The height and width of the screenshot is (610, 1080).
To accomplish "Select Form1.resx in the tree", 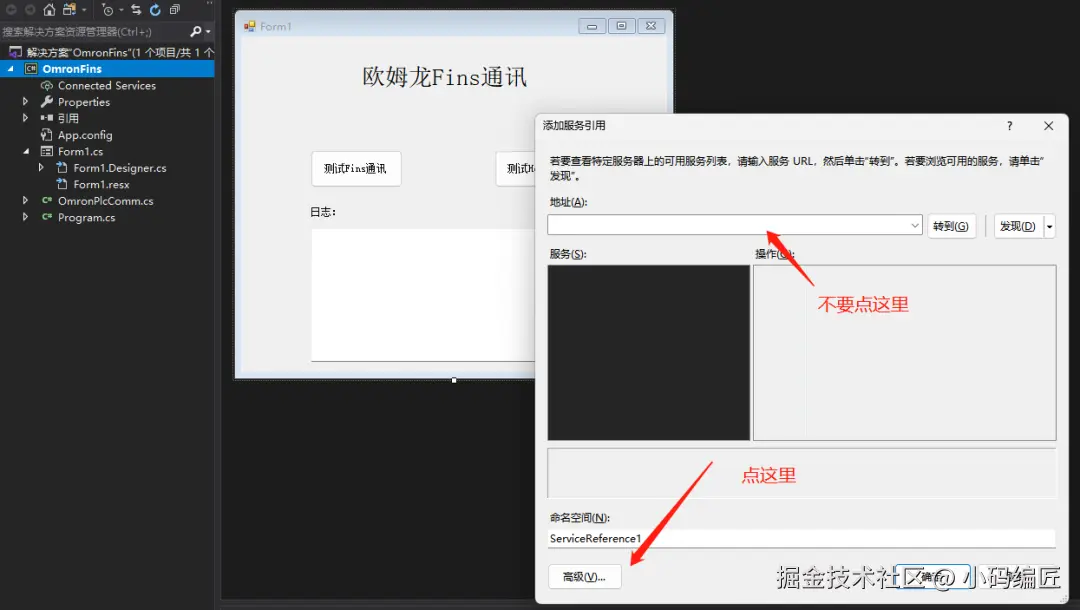I will click(101, 185).
